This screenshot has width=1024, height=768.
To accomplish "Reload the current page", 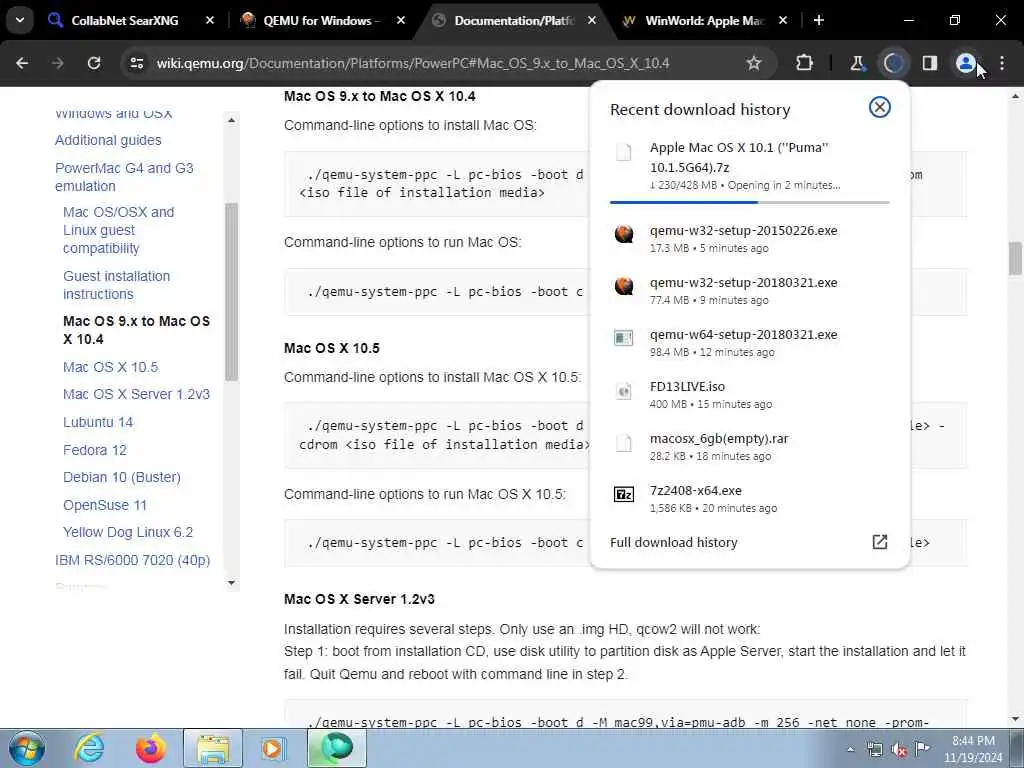I will click(x=94, y=63).
